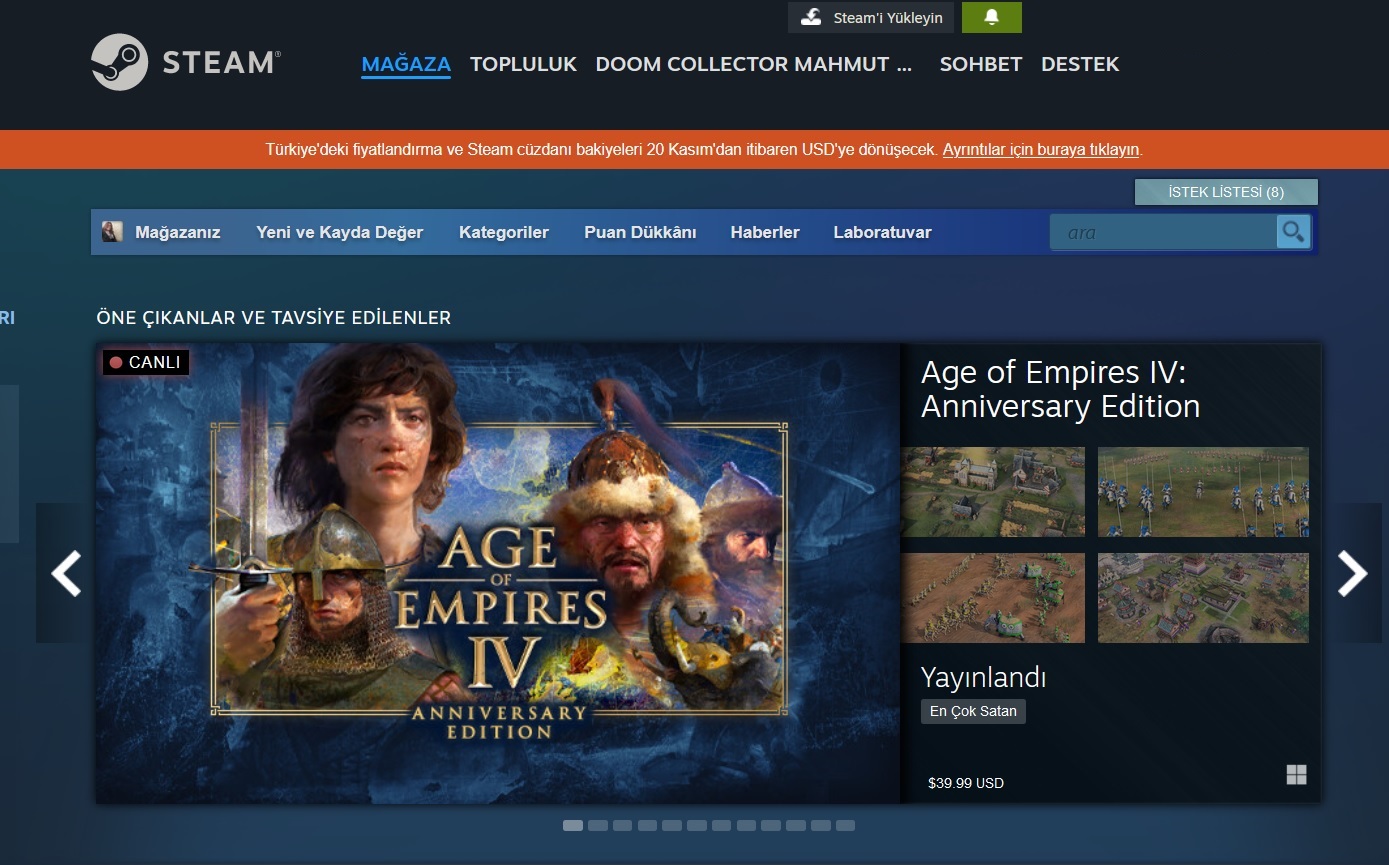Expand the Mağazanız store tab
This screenshot has width=1389, height=865.
(x=178, y=232)
